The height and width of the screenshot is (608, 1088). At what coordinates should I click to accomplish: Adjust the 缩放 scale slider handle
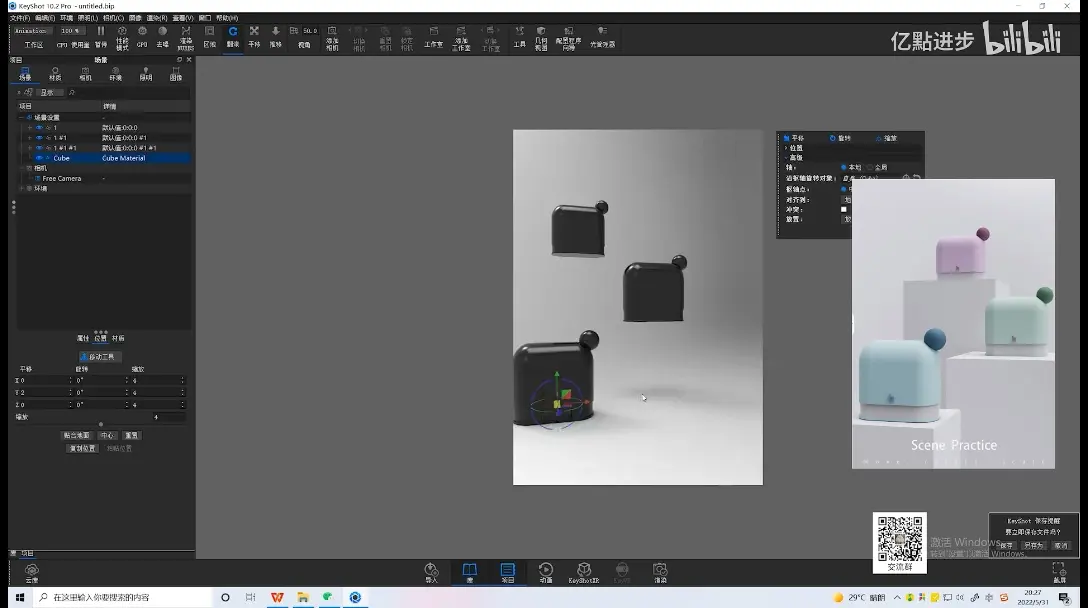pos(101,424)
